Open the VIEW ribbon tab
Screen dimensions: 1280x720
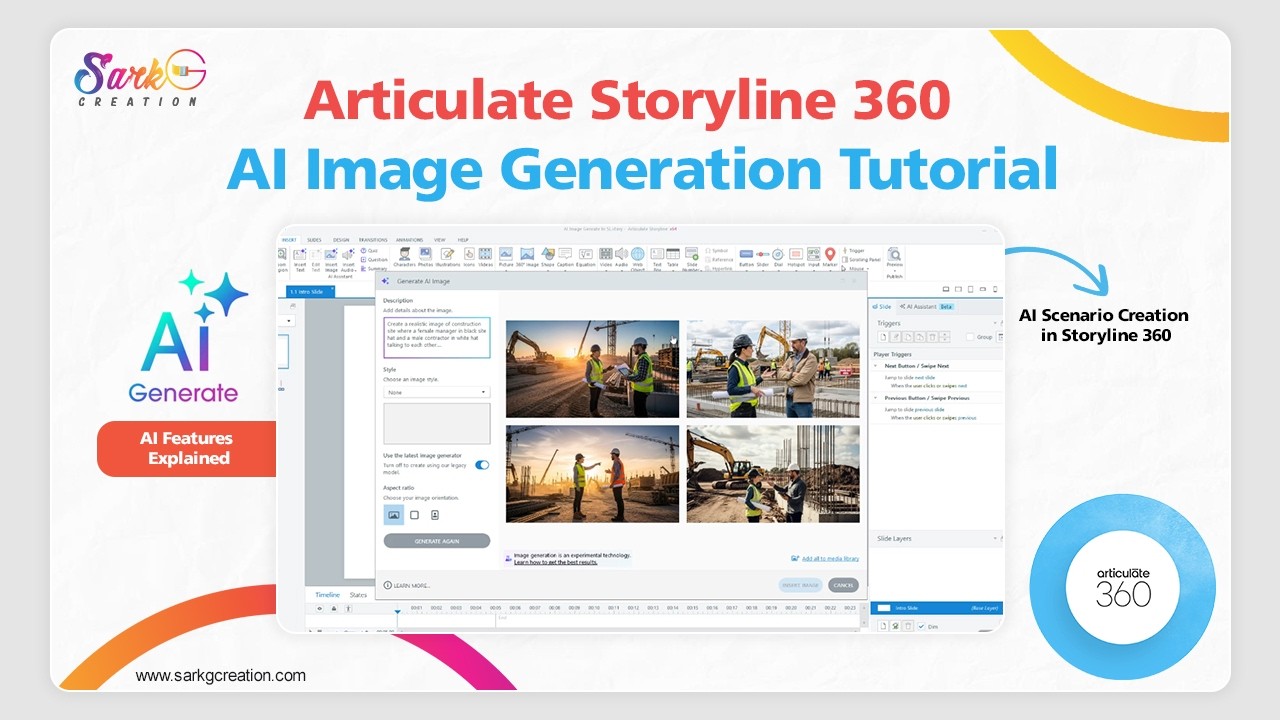[440, 240]
